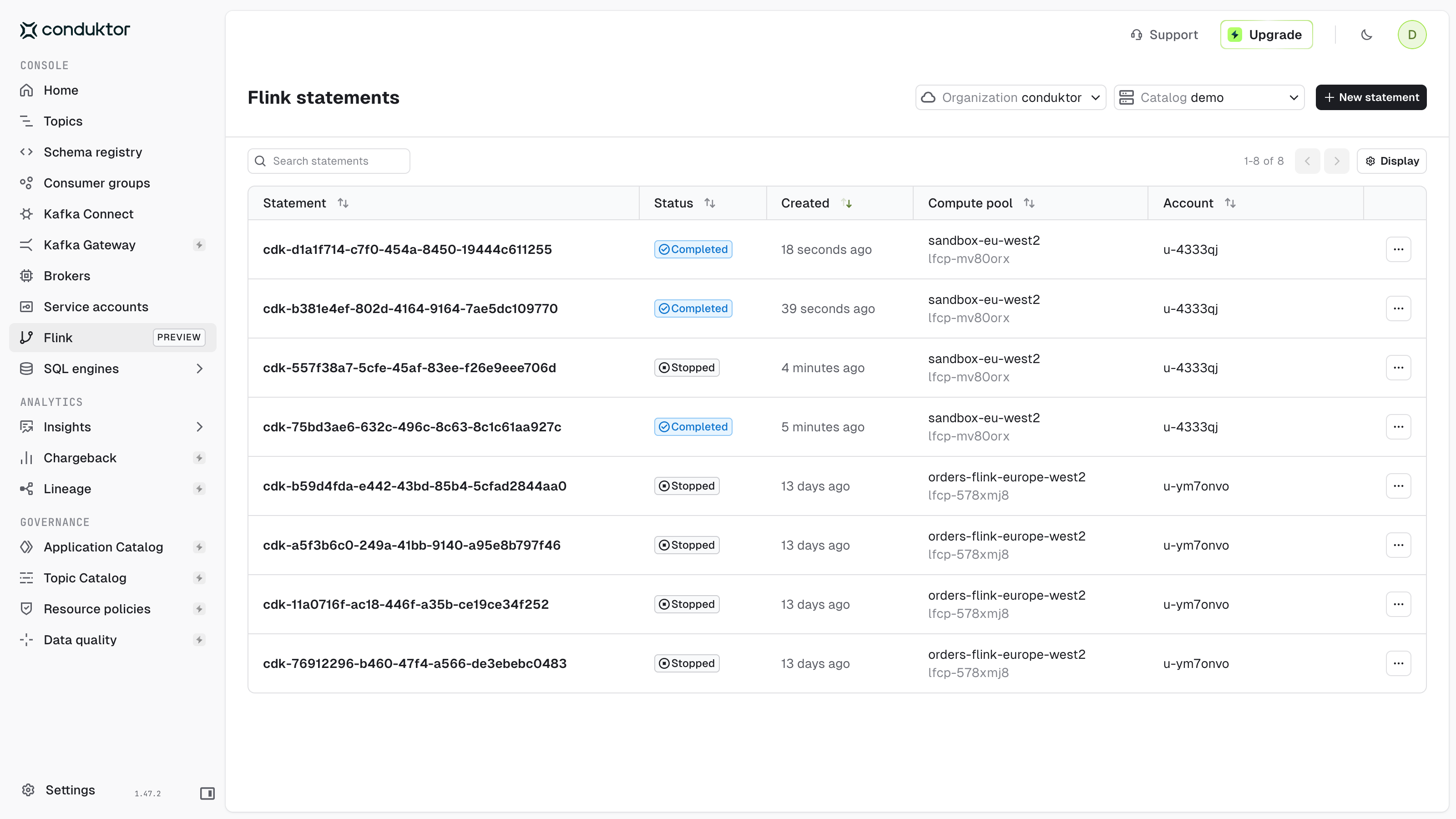Go to next page arrow
Screen dimensions: 1456x819
[x=1337, y=161]
